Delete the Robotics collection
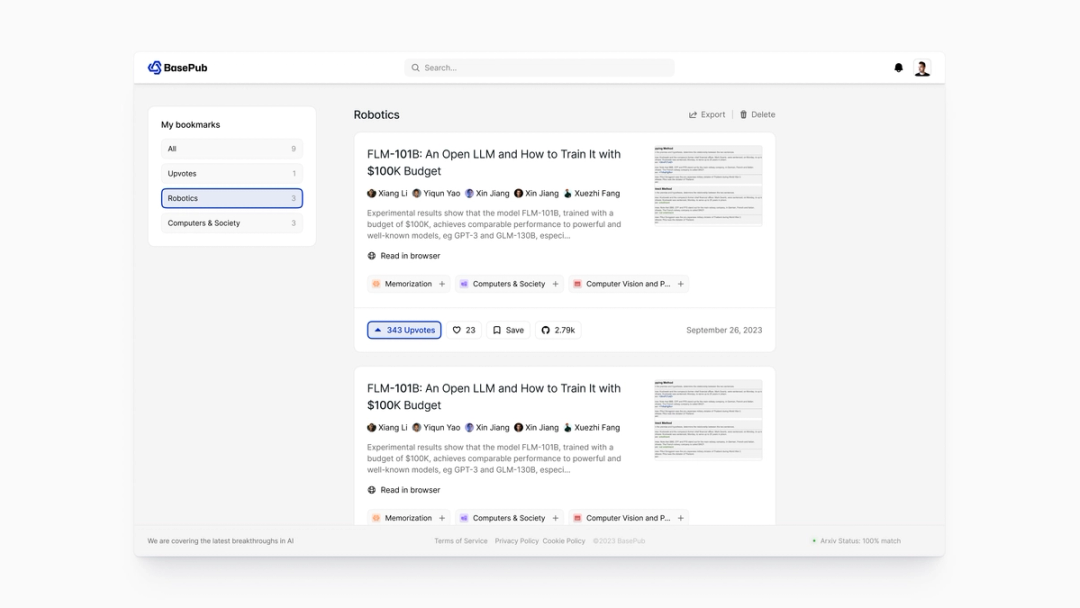This screenshot has height=608, width=1080. coord(758,114)
